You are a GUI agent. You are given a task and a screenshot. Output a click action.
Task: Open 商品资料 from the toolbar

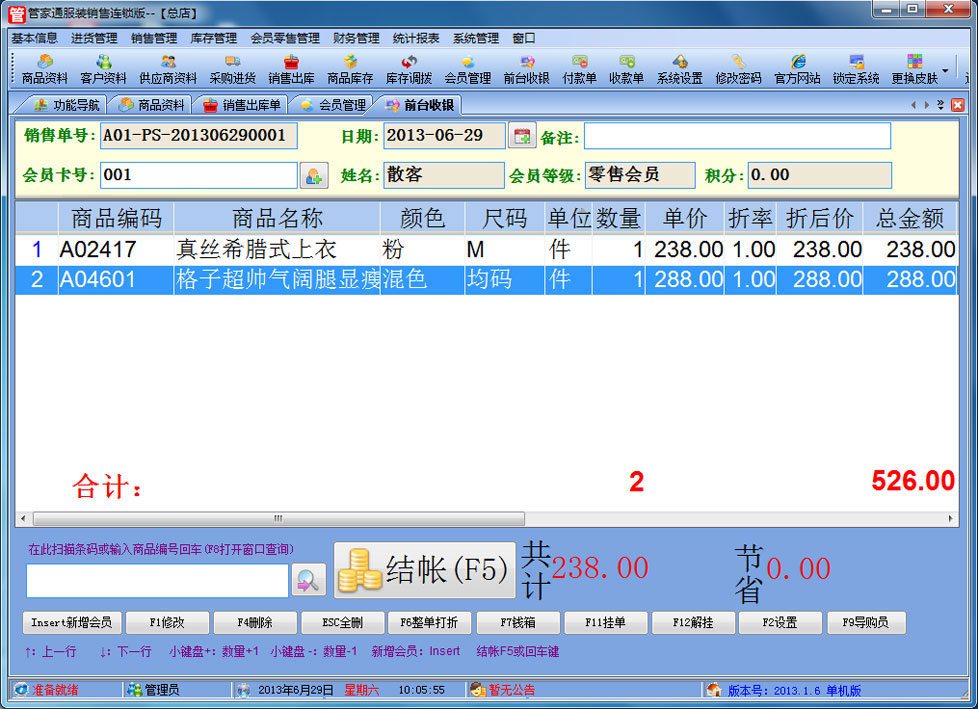(x=45, y=69)
